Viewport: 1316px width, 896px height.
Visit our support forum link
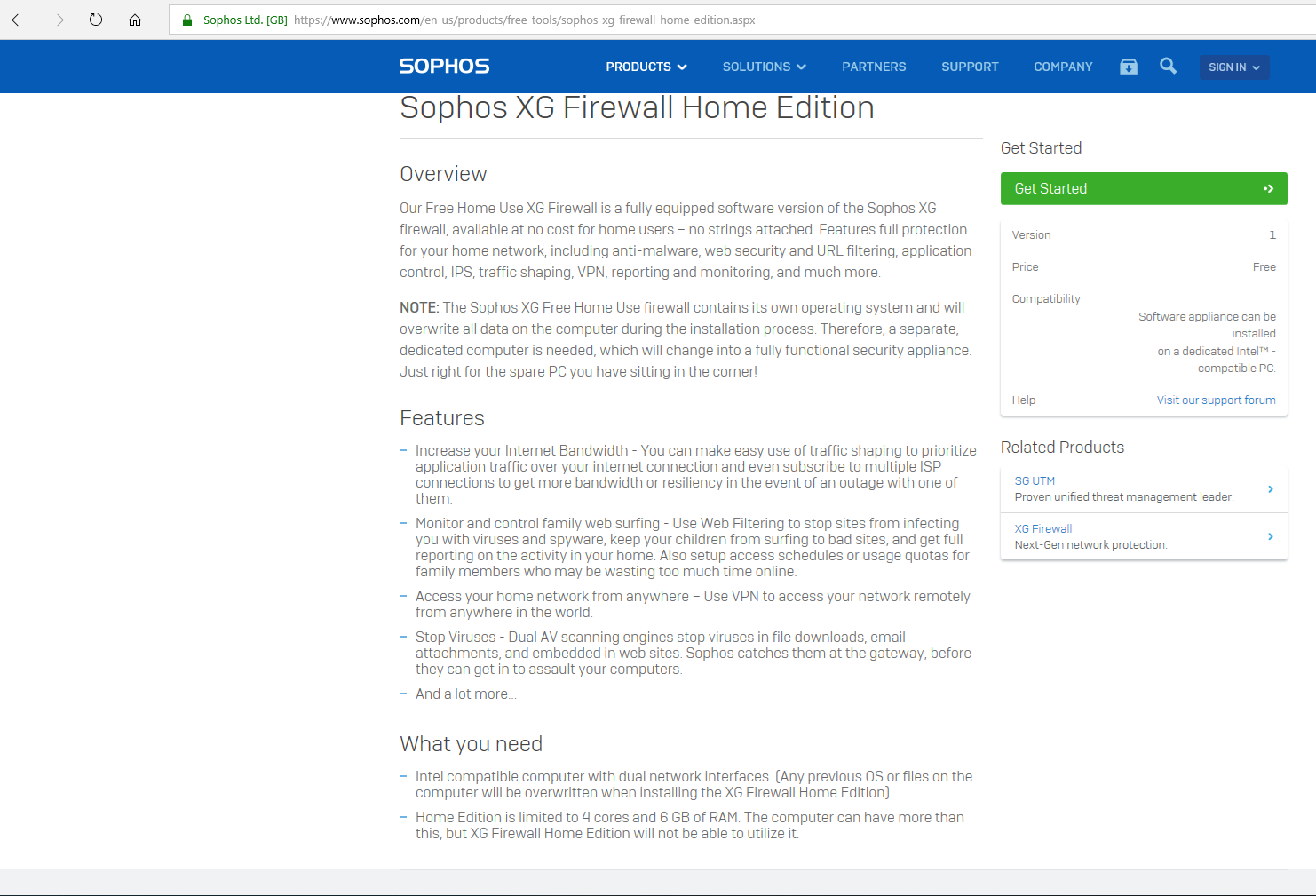[x=1216, y=400]
